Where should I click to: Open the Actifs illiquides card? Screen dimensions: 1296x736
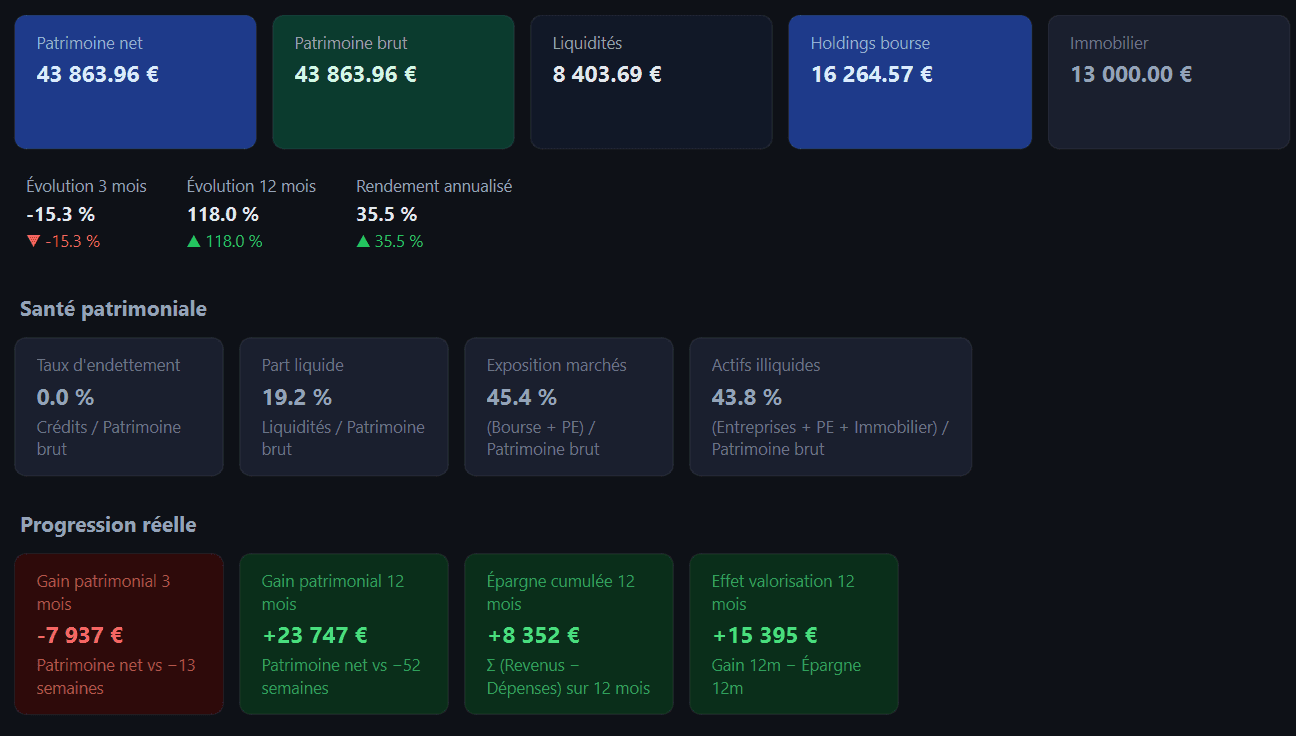click(830, 406)
